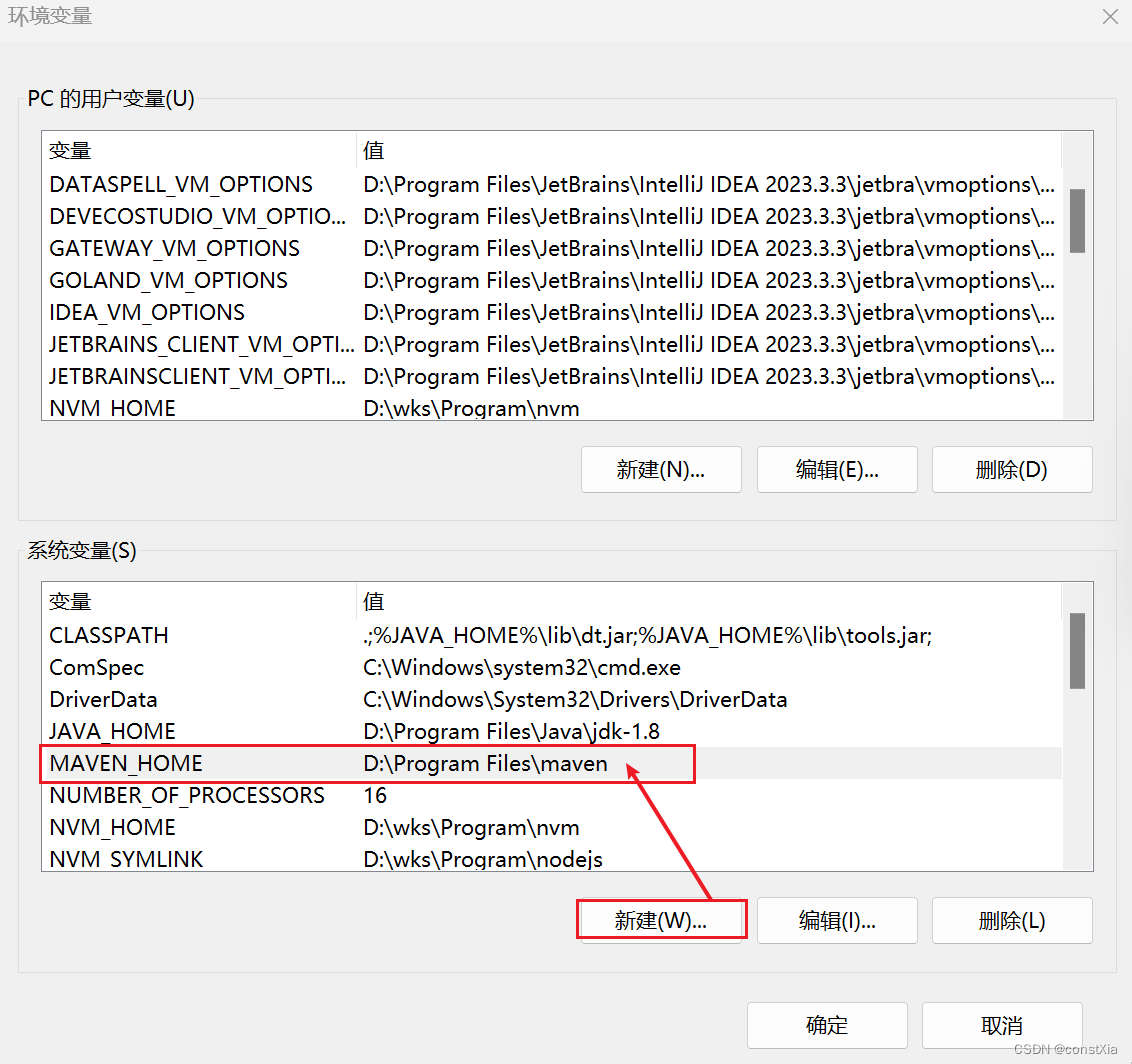Screen dimensions: 1132x1064
Task: Click the value C:\Windows\System32\Drivers\DriverData
Action: point(575,699)
